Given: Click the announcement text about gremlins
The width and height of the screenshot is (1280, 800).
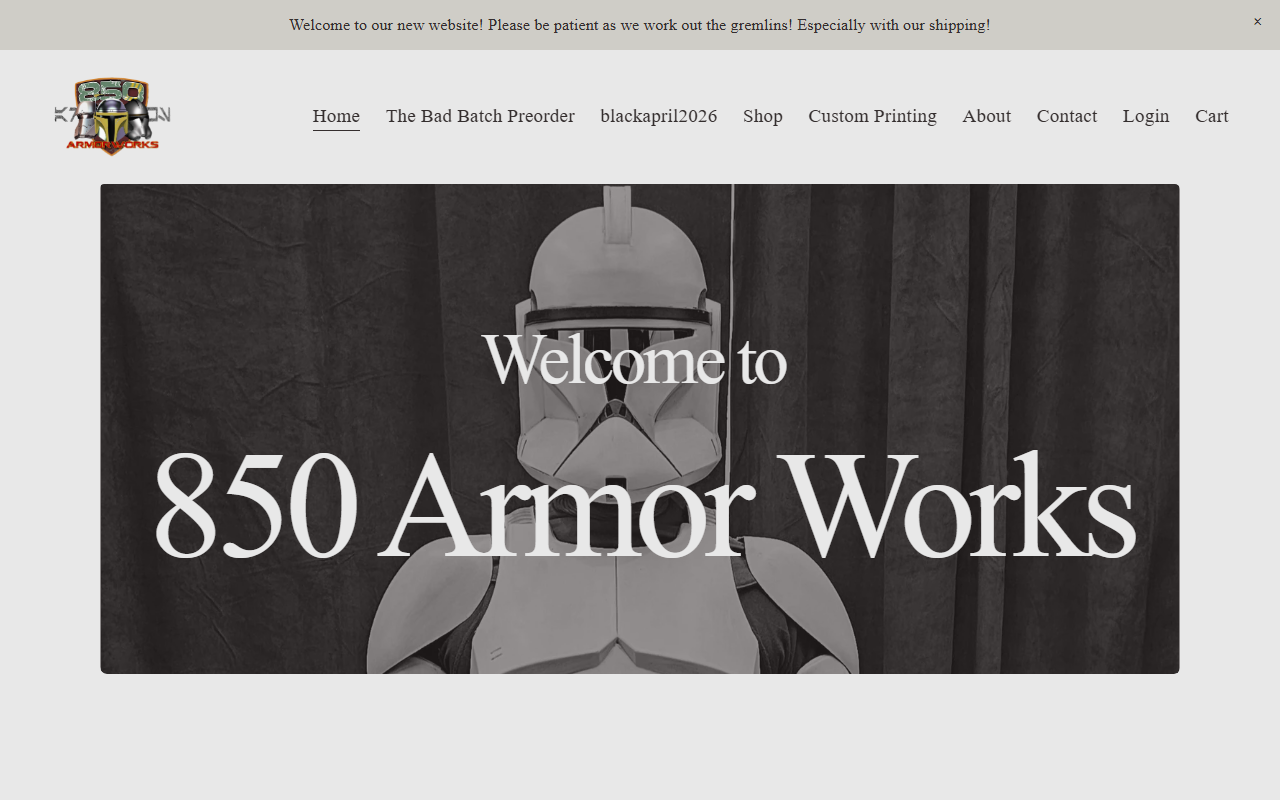Looking at the screenshot, I should (x=640, y=25).
